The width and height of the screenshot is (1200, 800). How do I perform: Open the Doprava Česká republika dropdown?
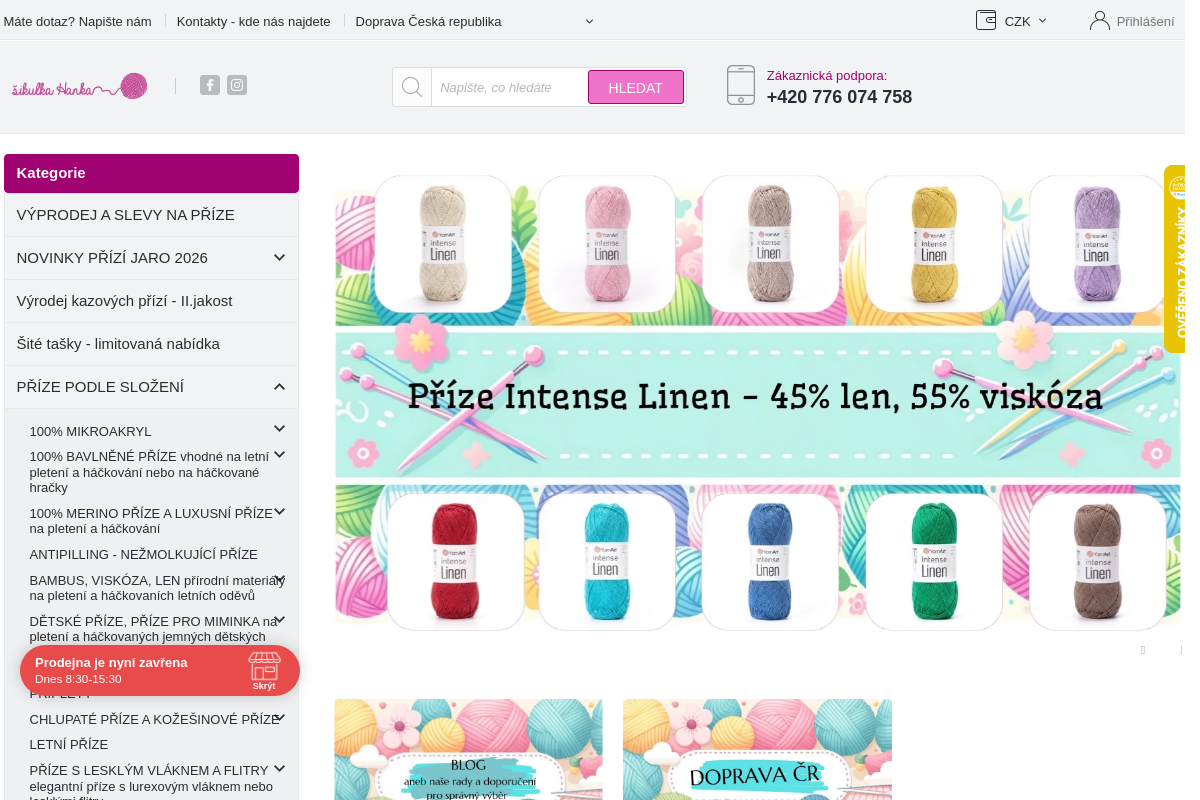pos(475,21)
